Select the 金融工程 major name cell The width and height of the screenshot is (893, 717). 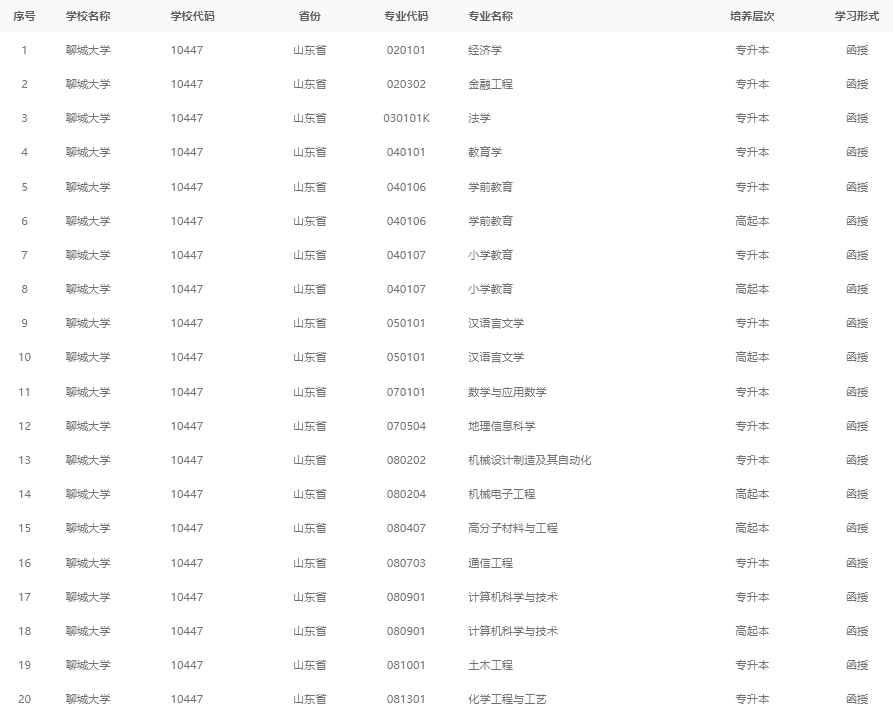(490, 84)
